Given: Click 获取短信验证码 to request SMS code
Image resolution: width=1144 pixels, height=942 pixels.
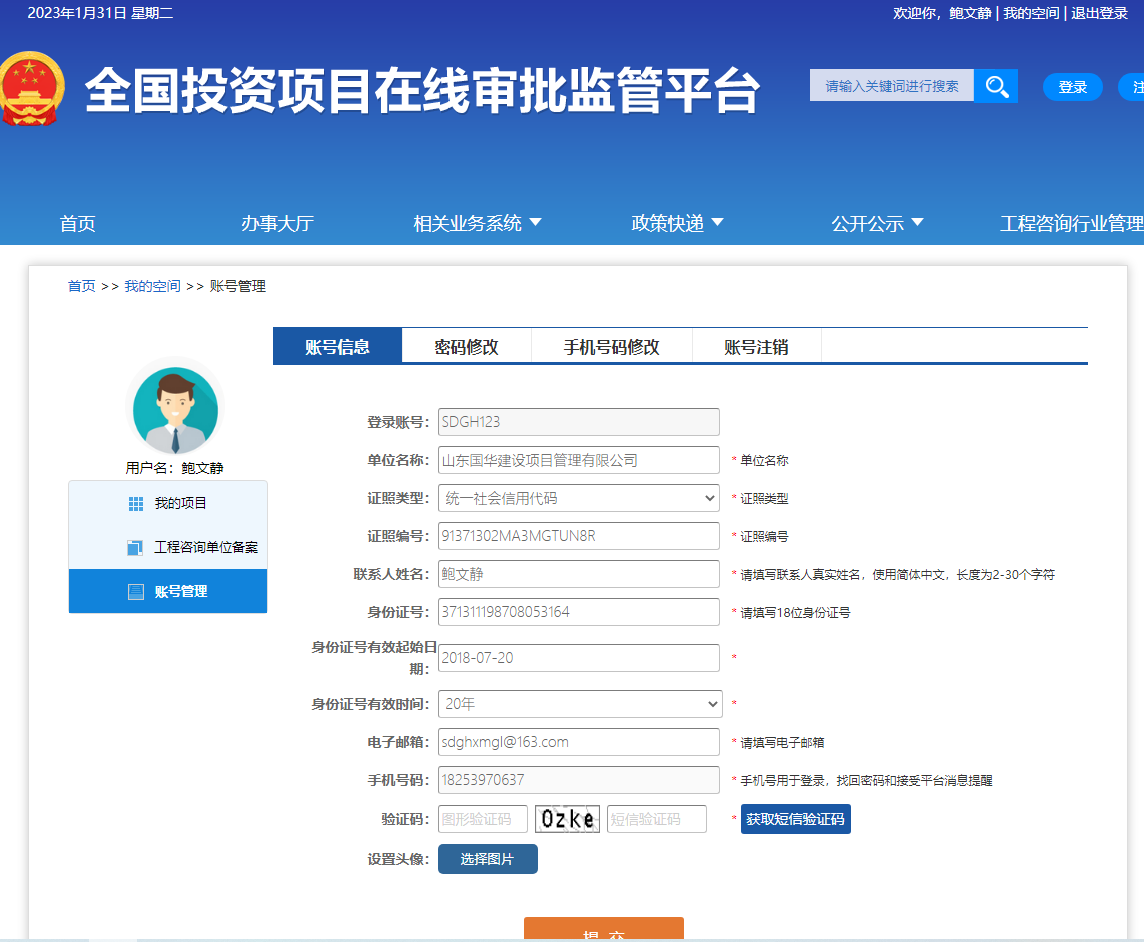Looking at the screenshot, I should [795, 818].
